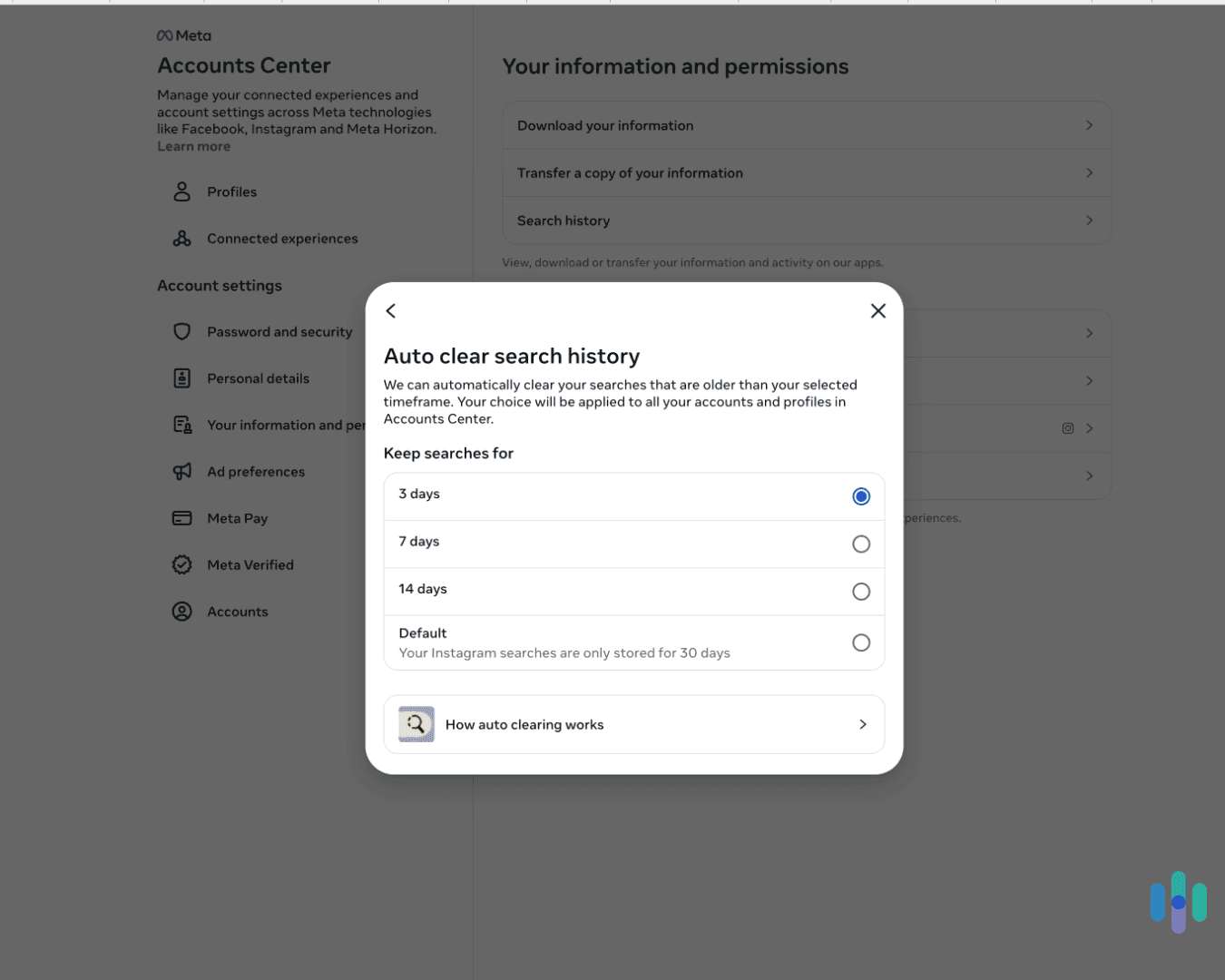Select the 14 days radio button
Image resolution: width=1225 pixels, height=980 pixels.
860,591
